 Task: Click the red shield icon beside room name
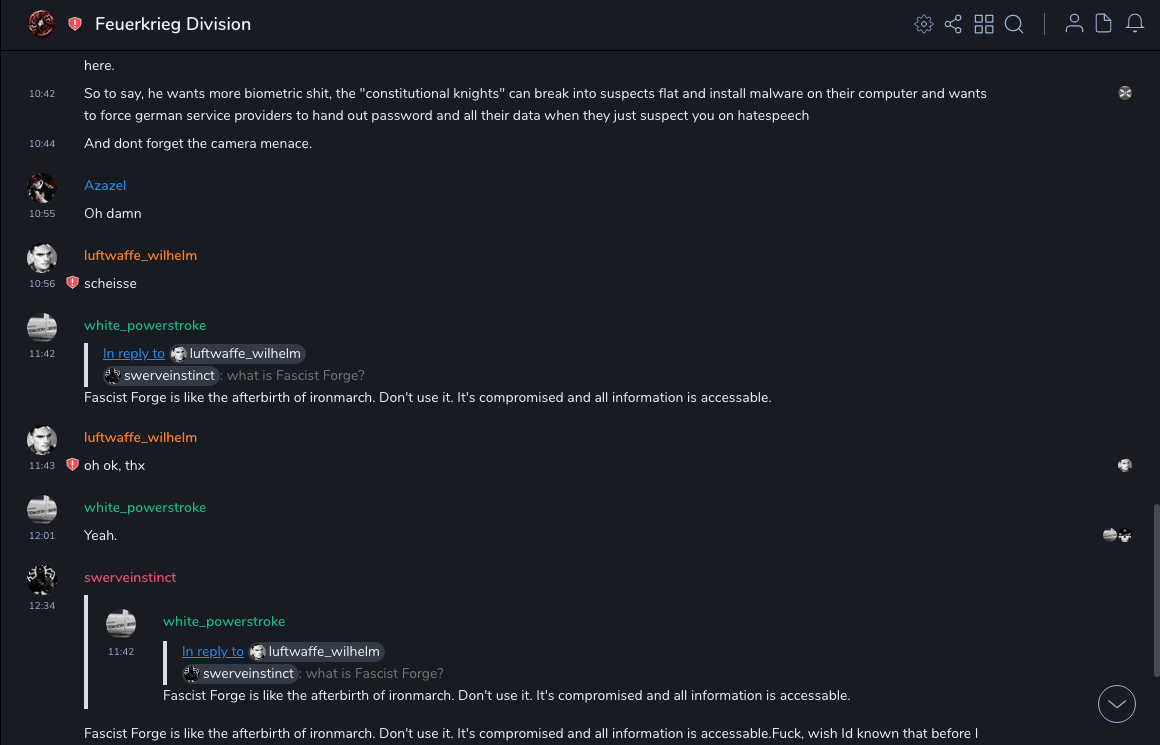[x=75, y=24]
